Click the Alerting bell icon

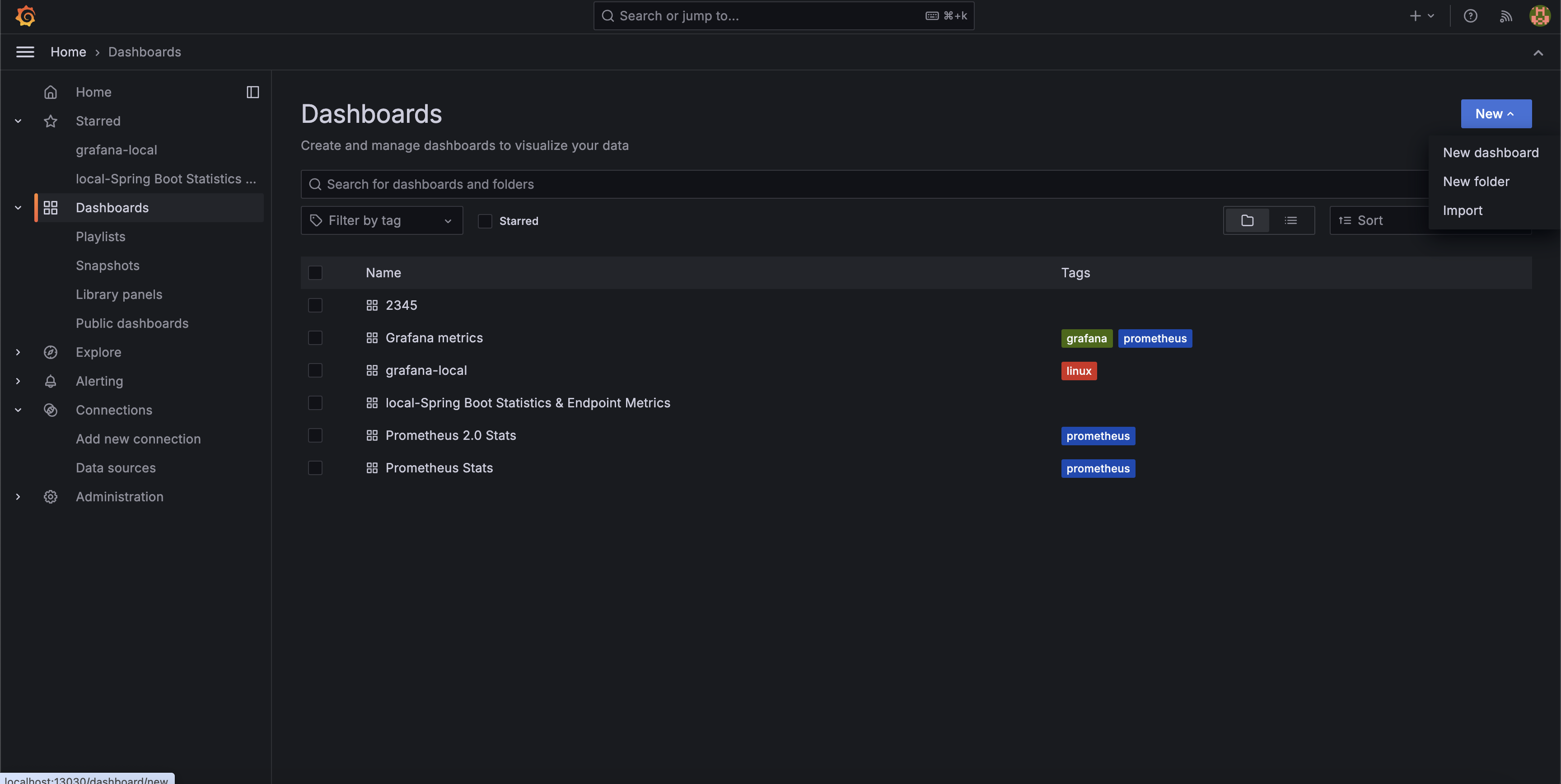point(50,381)
